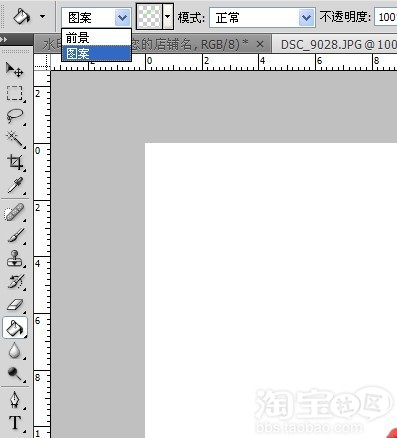
Task: Select the Eyedropper tool
Action: (15, 185)
